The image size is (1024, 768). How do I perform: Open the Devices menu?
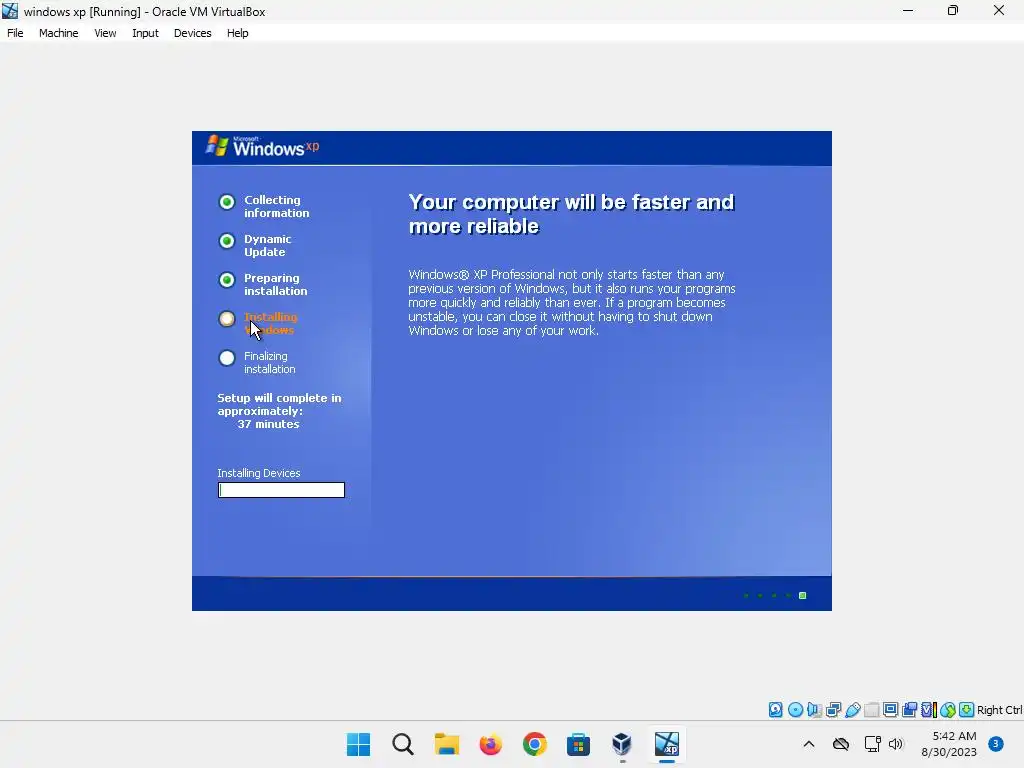192,33
